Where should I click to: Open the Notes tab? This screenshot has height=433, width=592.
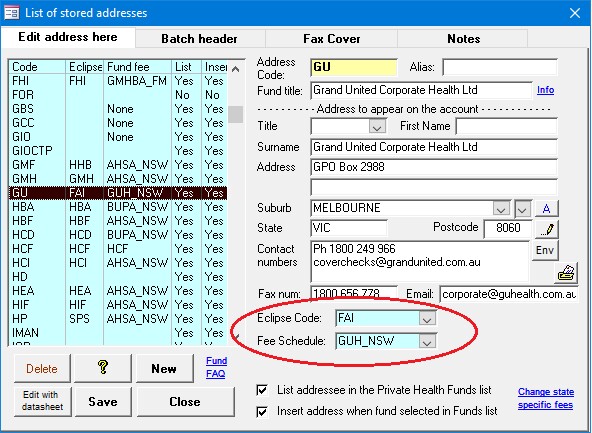click(x=463, y=39)
